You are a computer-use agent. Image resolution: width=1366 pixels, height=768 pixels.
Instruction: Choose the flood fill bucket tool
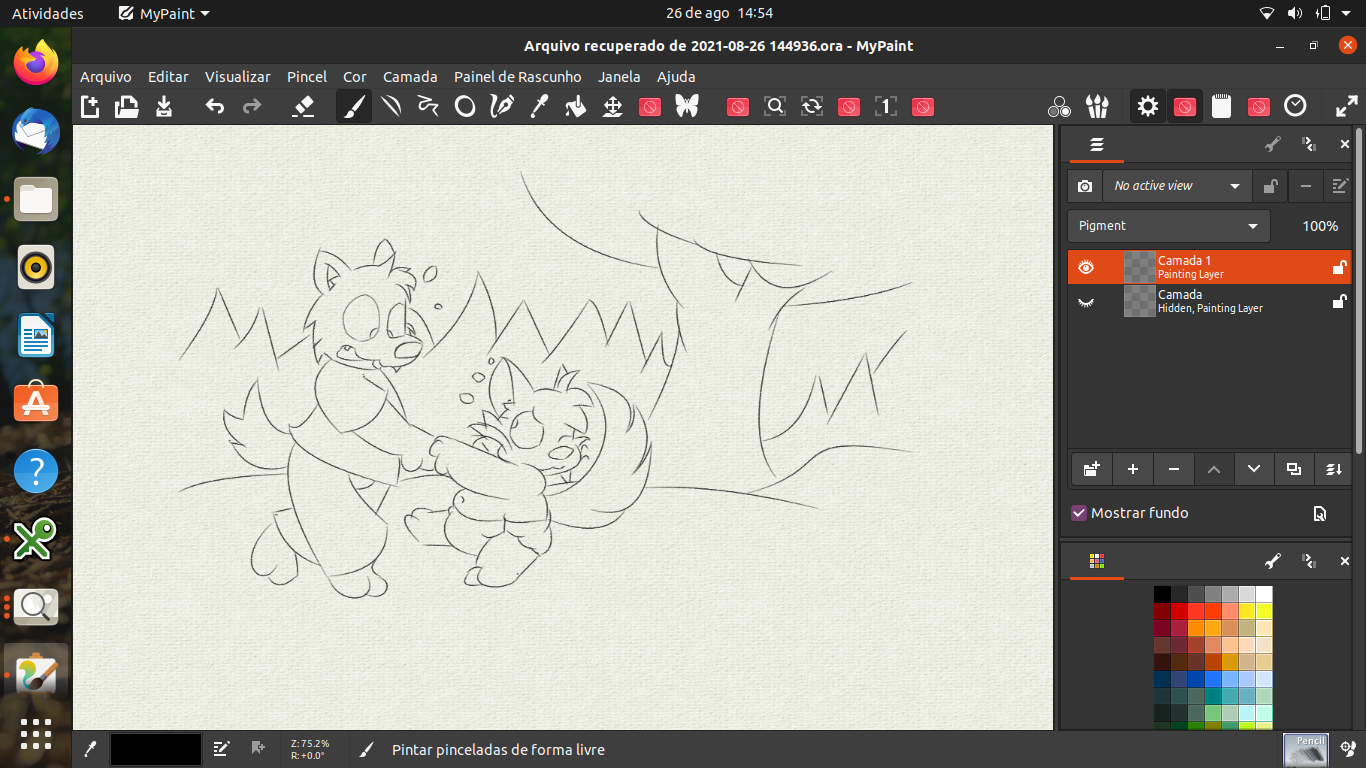coord(576,106)
